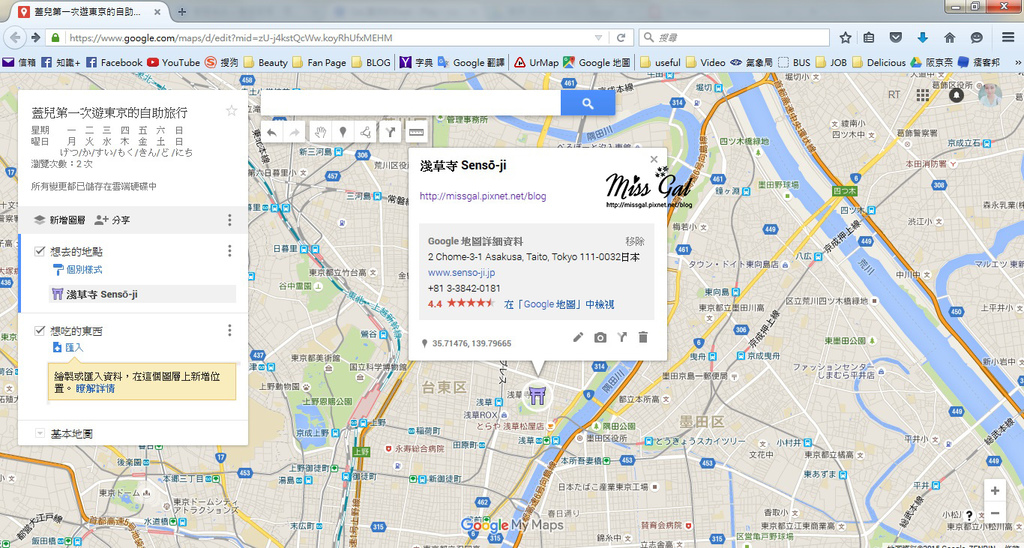The image size is (1024, 548).
Task: Open Google 地圖 bookmark
Action: [597, 63]
